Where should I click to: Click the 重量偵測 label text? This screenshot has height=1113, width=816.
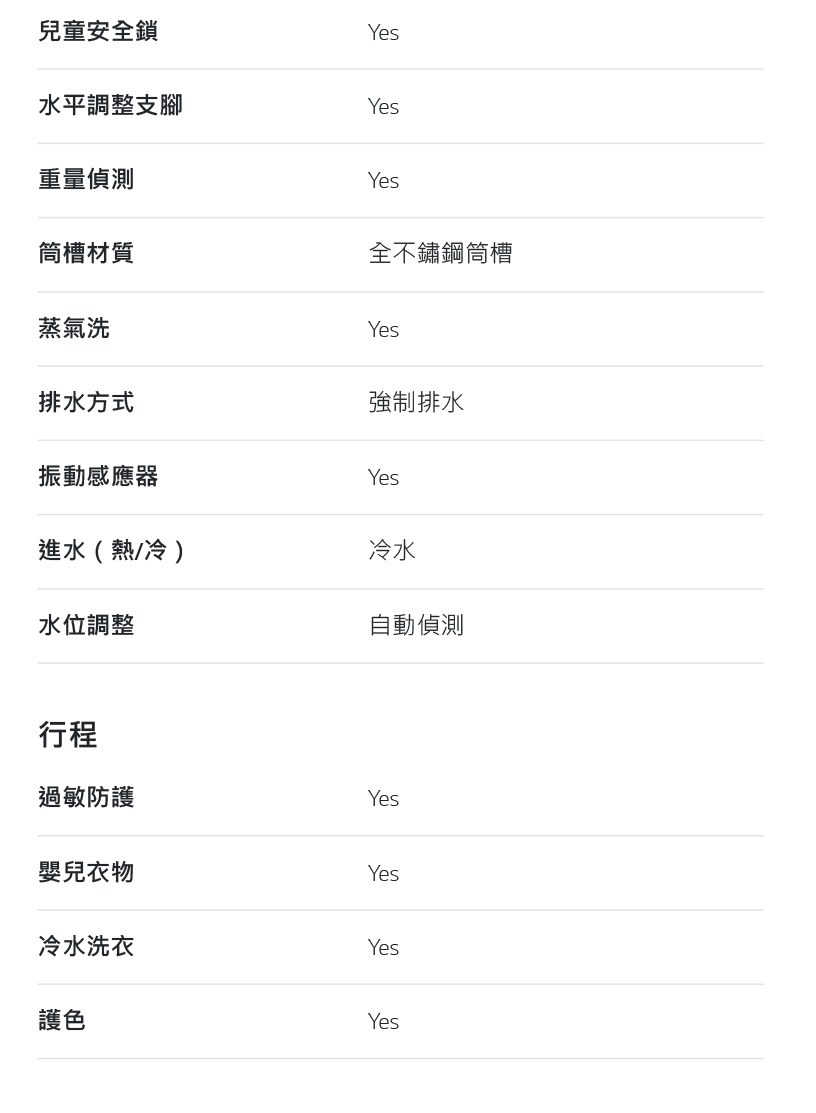[x=86, y=180]
